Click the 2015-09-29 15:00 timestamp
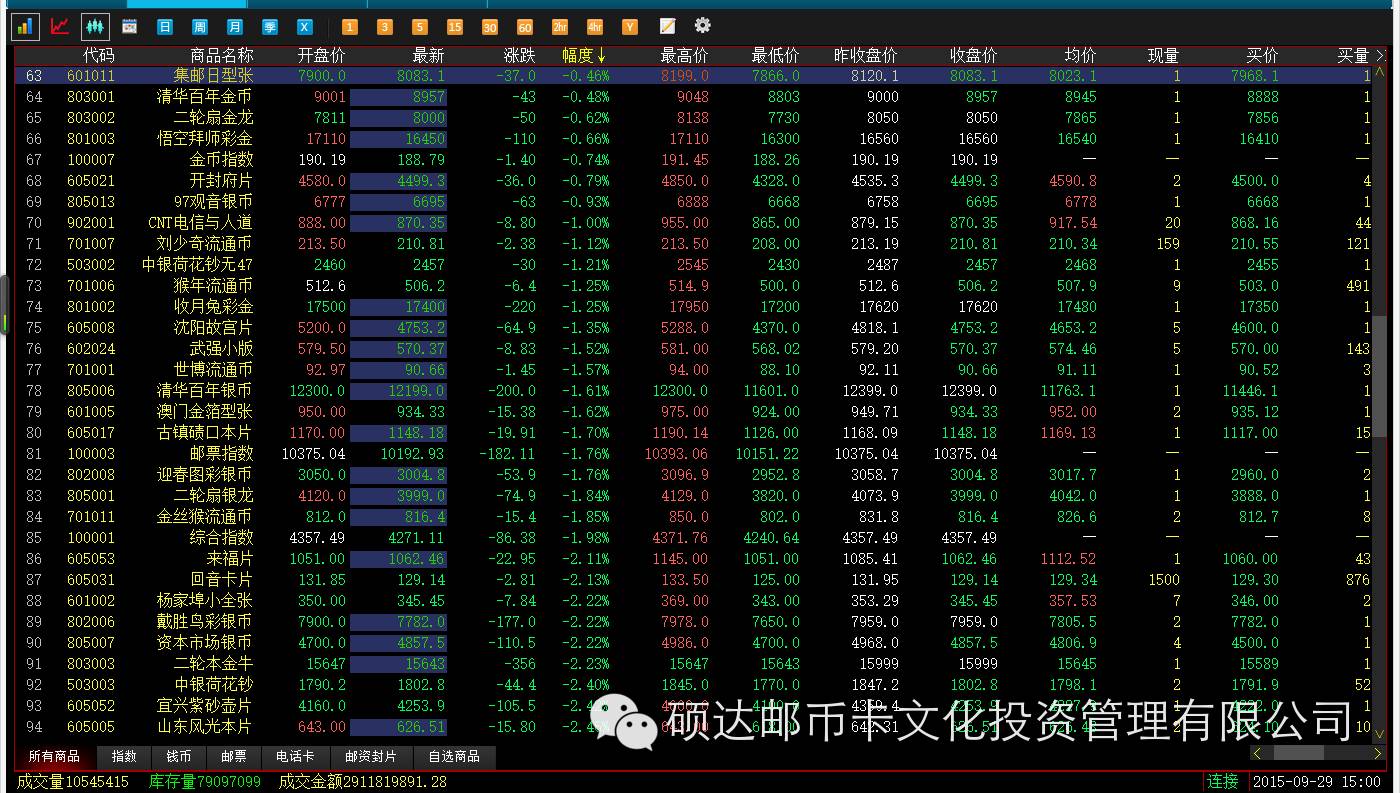The width and height of the screenshot is (1400, 793). (x=1317, y=782)
